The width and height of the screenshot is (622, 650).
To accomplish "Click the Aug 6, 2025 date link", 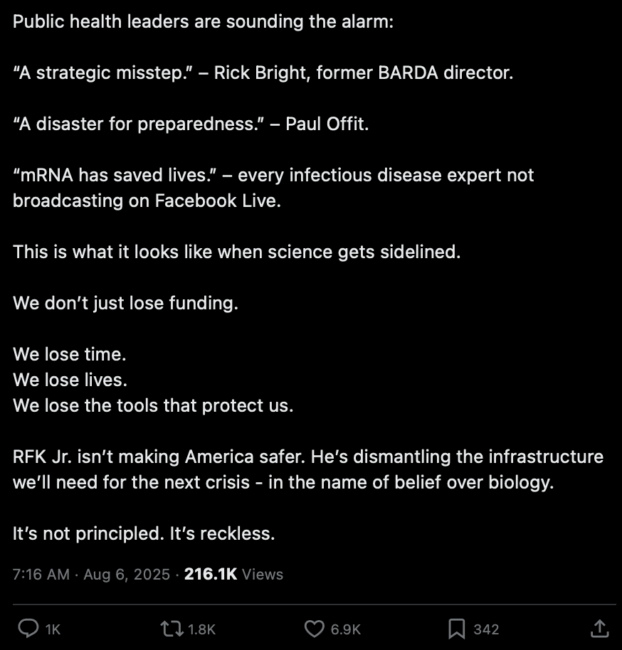I will tap(126, 575).
